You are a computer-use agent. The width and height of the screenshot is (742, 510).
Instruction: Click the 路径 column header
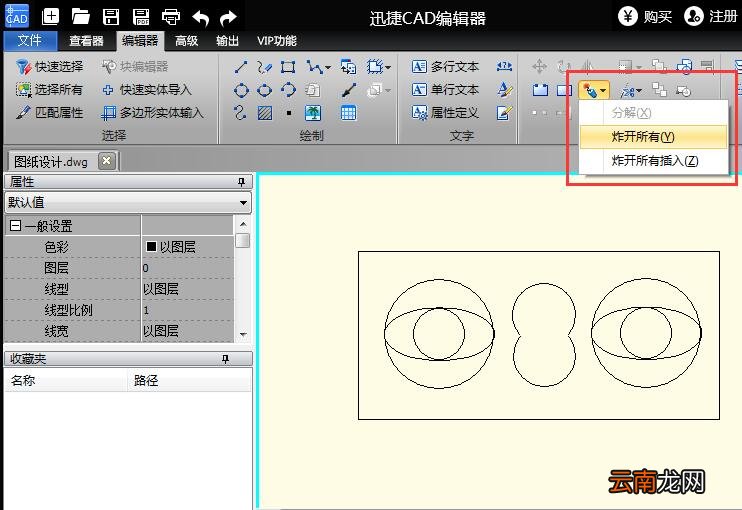pyautogui.click(x=189, y=380)
